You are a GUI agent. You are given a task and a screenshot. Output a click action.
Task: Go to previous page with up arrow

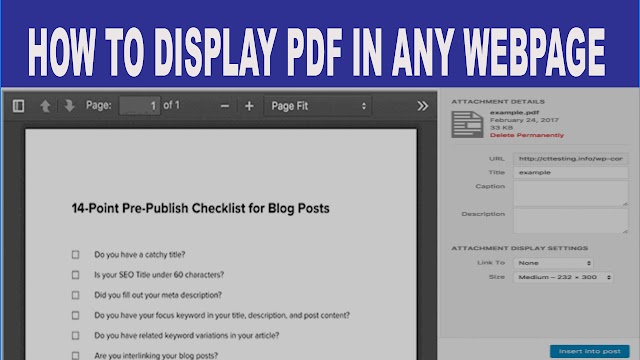pos(45,106)
